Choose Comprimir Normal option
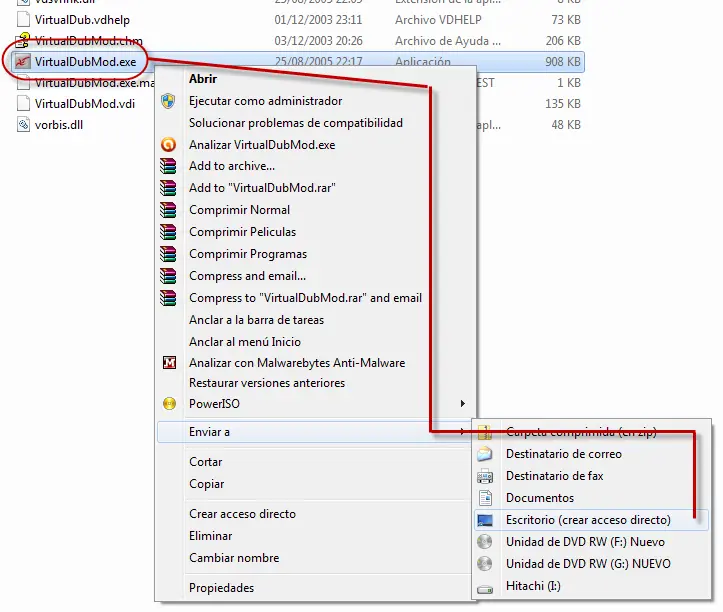This screenshot has width=723, height=612. tap(239, 210)
